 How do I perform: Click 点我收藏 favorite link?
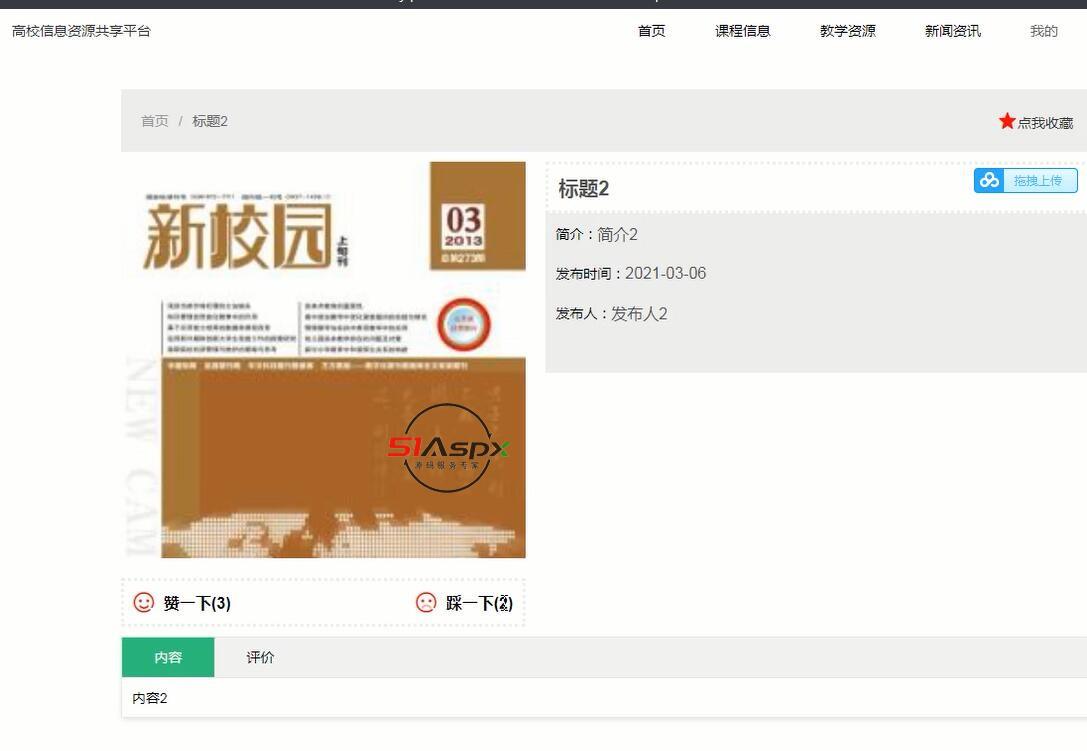pyautogui.click(x=1036, y=122)
